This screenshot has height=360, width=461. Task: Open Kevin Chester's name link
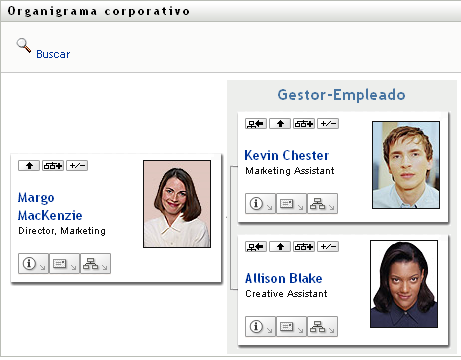pos(287,155)
